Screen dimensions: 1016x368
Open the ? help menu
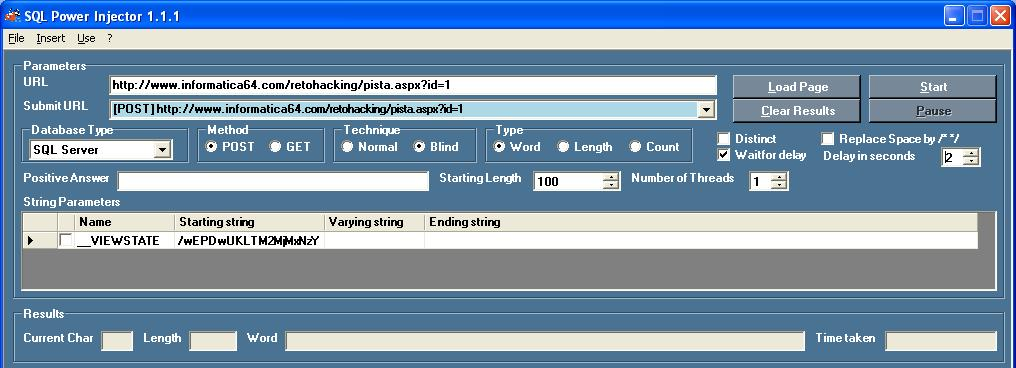[110, 38]
